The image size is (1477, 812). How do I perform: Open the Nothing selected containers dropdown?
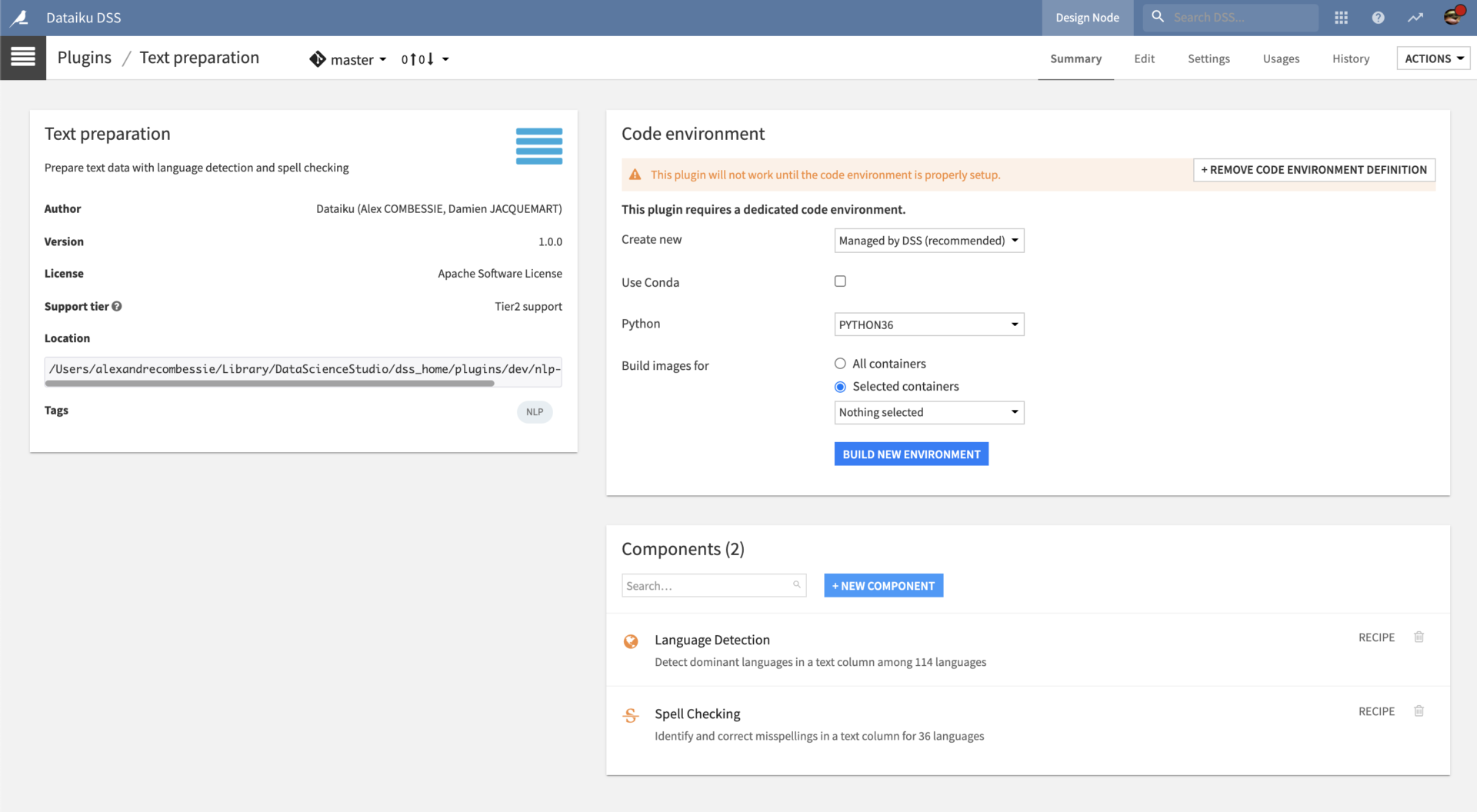[929, 413]
